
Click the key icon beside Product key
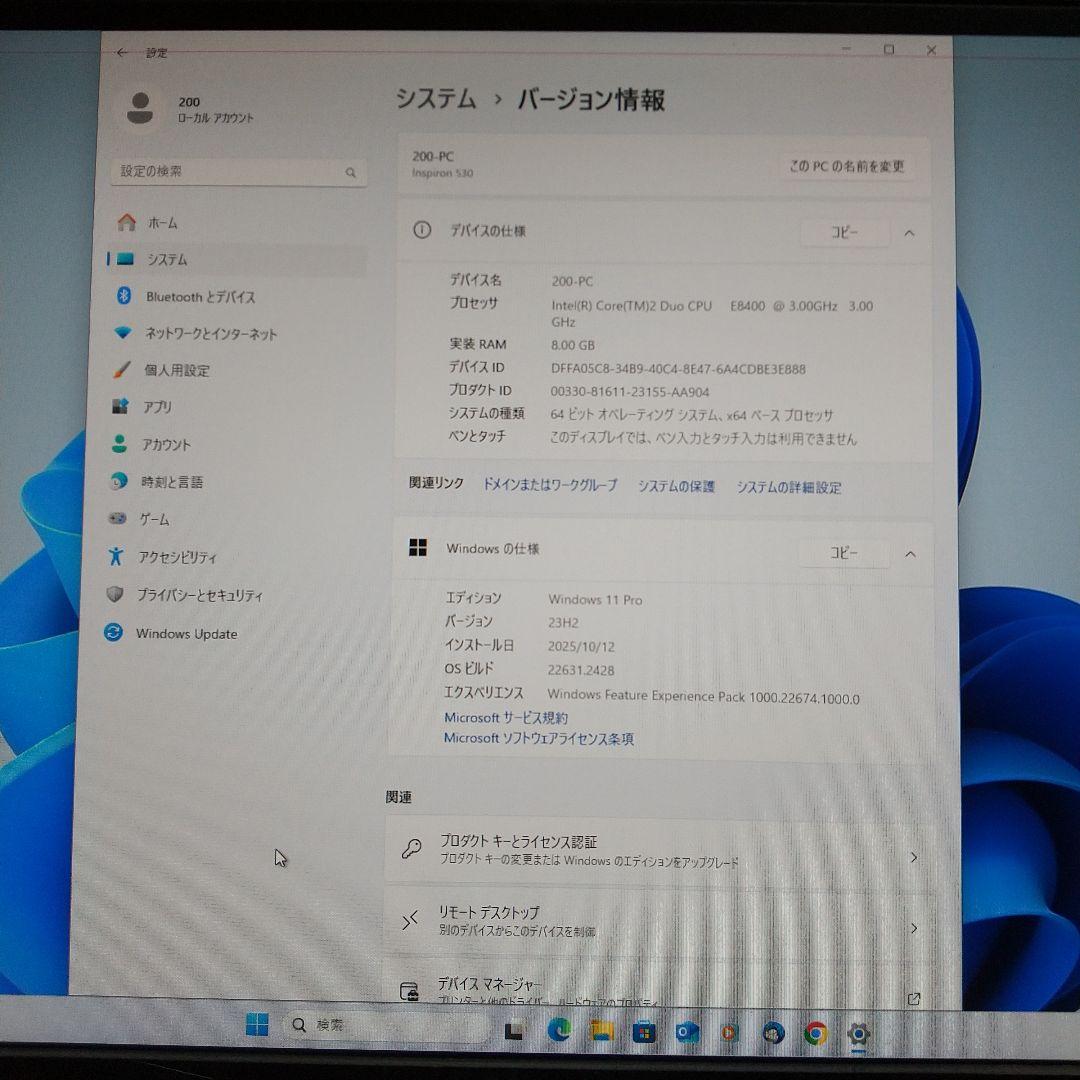coord(412,849)
